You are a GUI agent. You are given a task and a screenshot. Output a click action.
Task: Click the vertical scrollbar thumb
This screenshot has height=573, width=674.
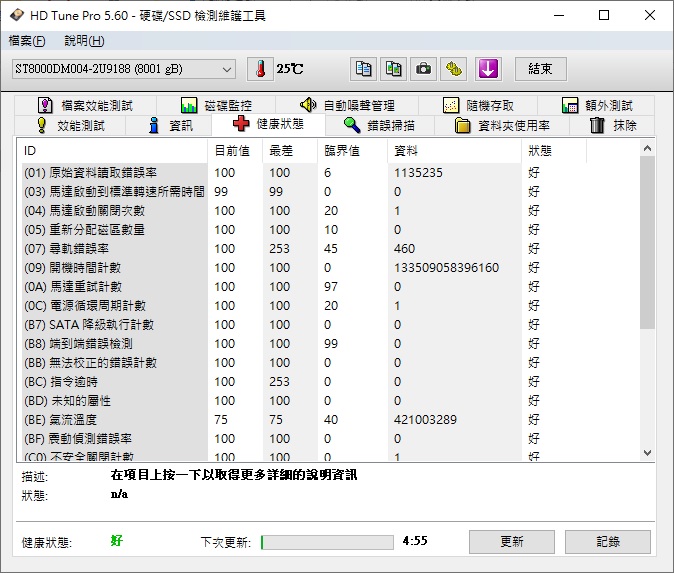tap(647, 243)
